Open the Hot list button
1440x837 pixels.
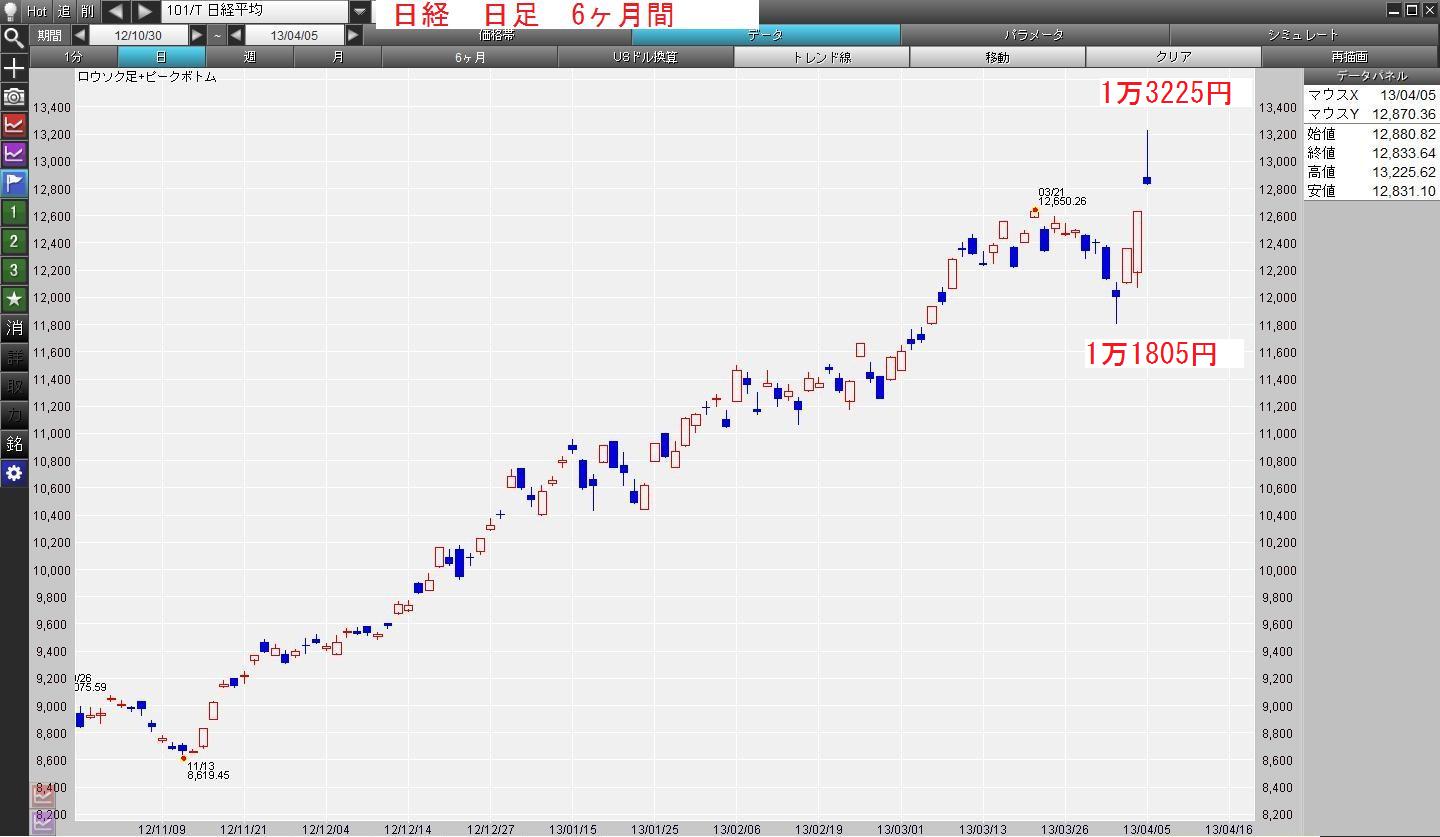pyautogui.click(x=37, y=11)
